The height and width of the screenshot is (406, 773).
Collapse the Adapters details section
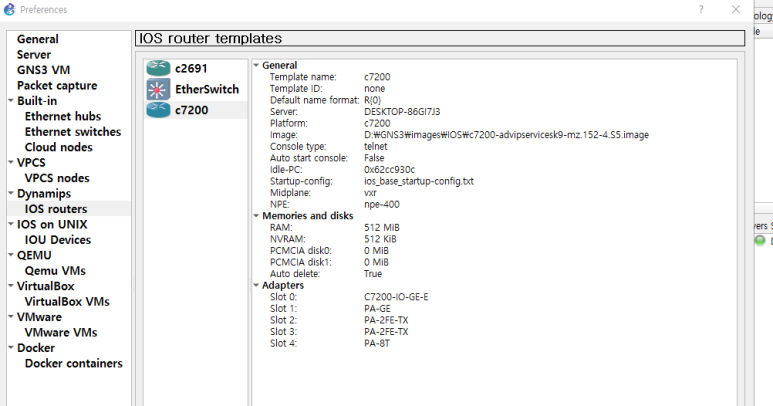point(256,285)
